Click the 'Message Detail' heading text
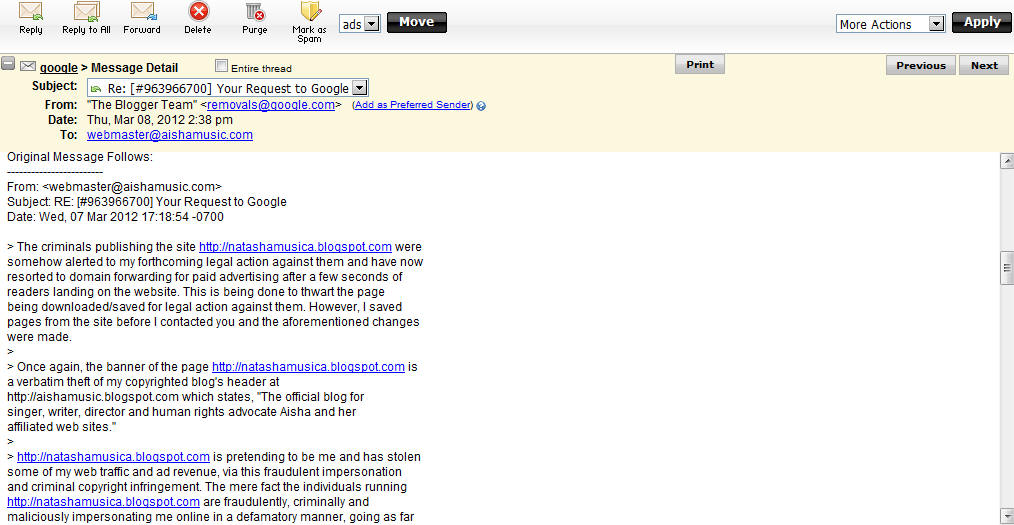The height and width of the screenshot is (525, 1014). [x=135, y=67]
